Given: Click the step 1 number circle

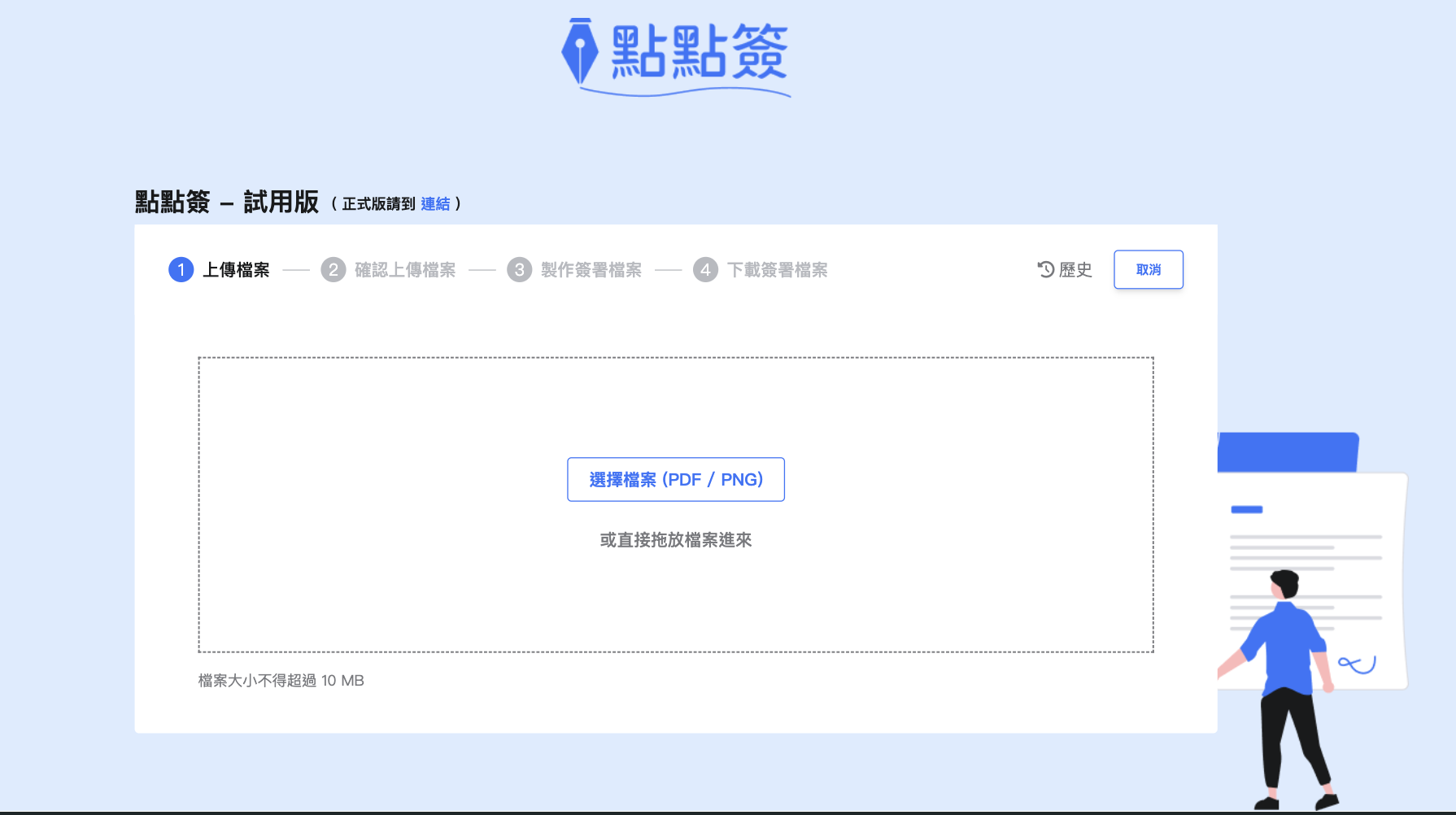Looking at the screenshot, I should pyautogui.click(x=181, y=269).
